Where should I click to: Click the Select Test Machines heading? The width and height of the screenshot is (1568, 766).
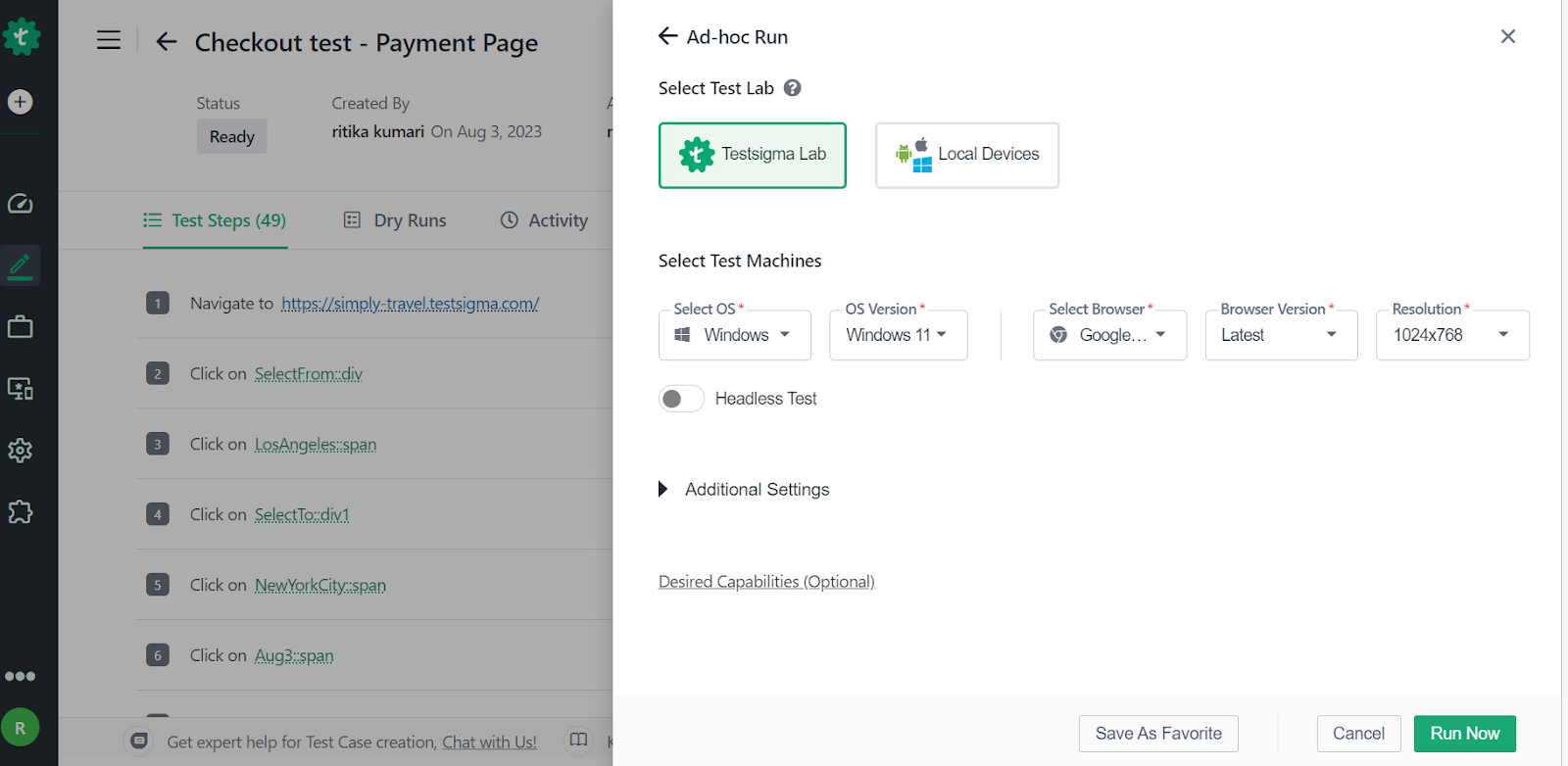(740, 261)
